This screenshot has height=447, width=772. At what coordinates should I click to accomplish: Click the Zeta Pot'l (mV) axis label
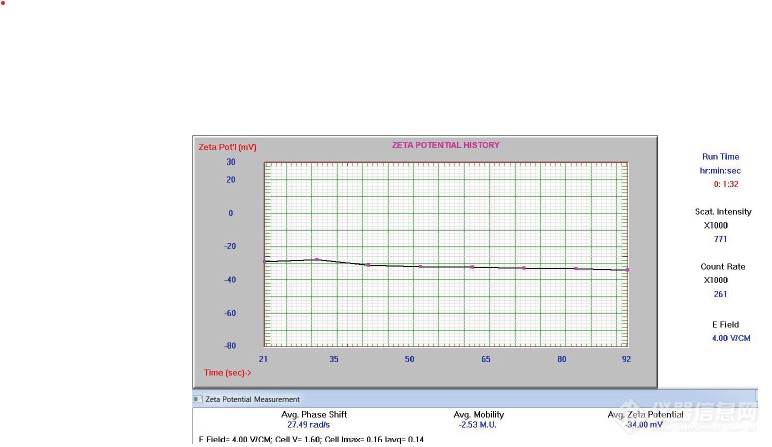tap(228, 147)
